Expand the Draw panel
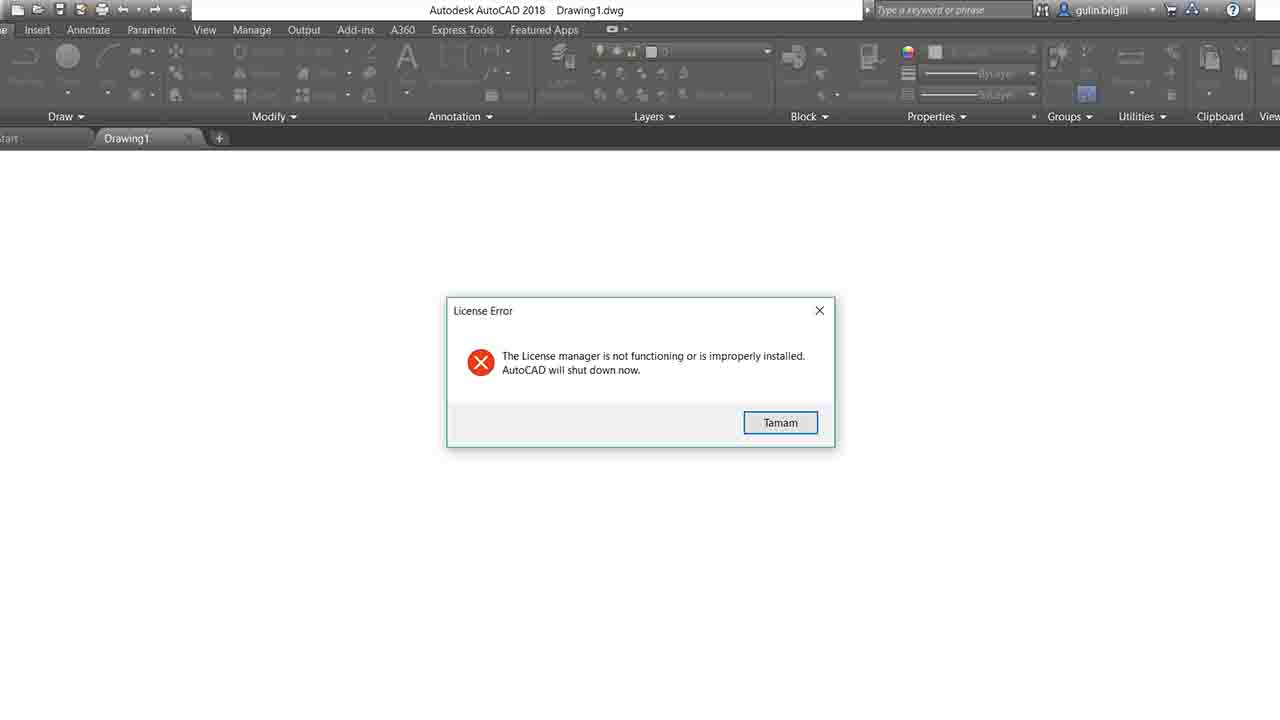 (x=67, y=117)
